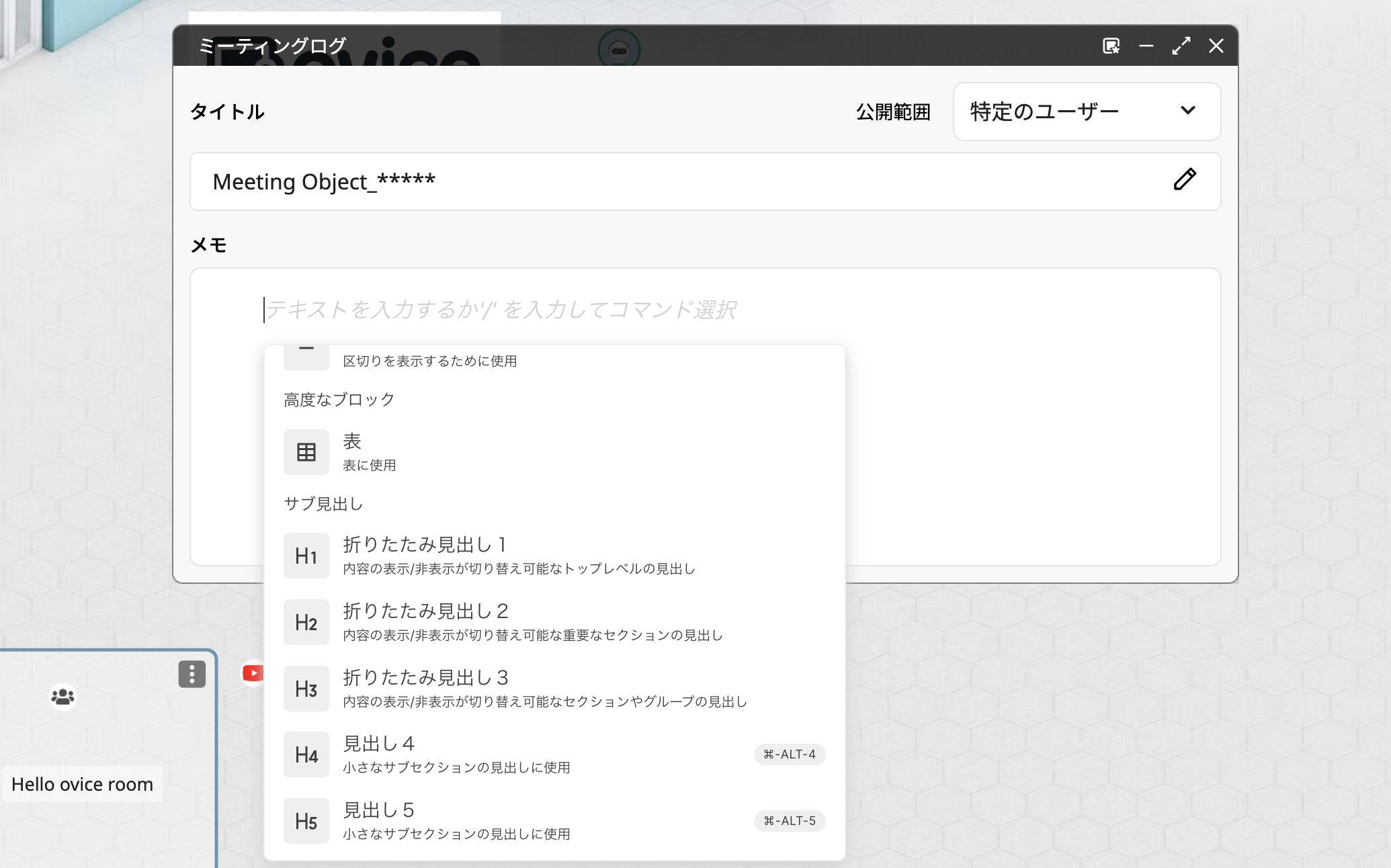Click the Meeting Object title field

pyautogui.click(x=705, y=181)
